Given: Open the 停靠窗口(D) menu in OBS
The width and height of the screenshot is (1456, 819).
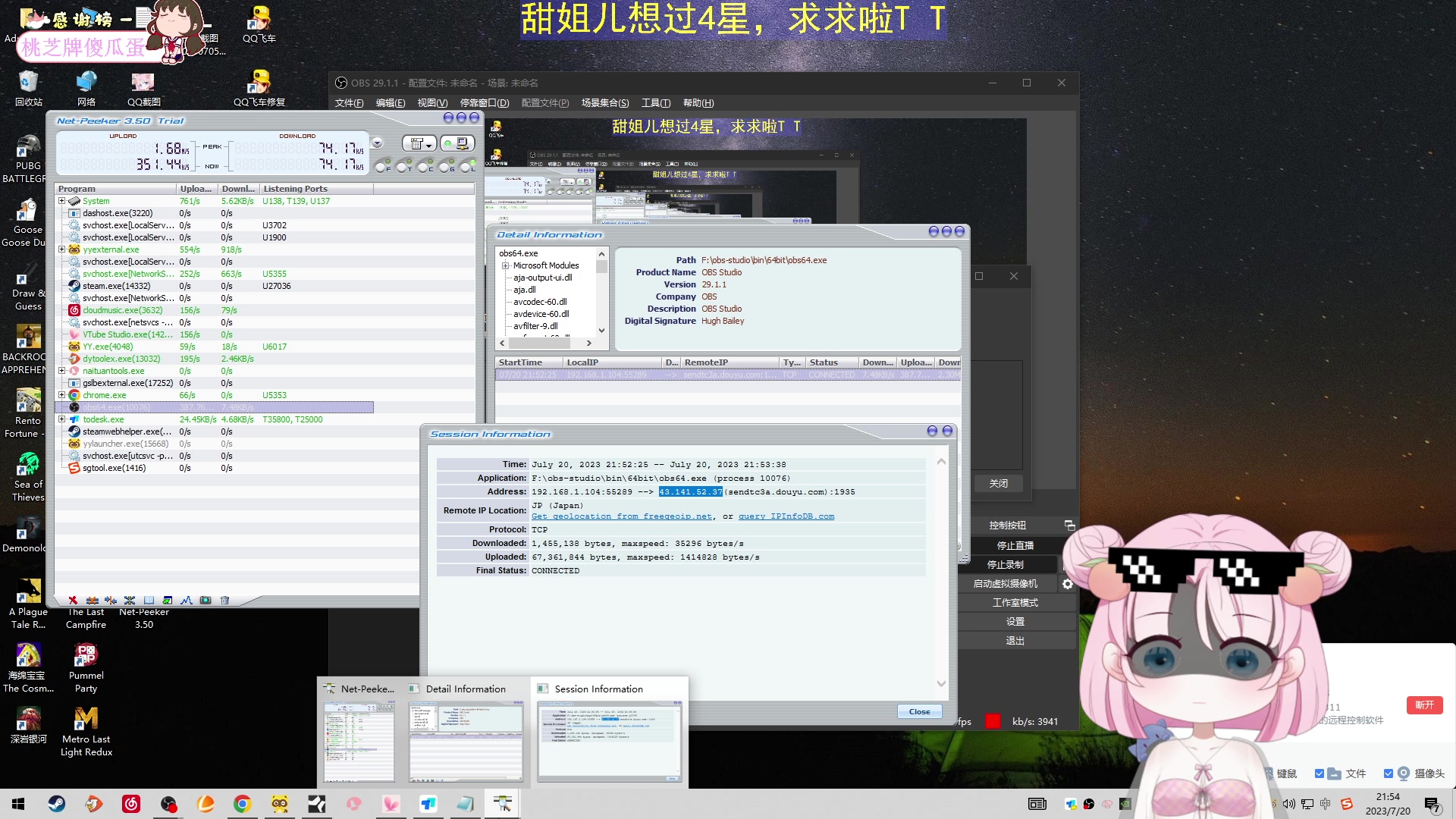Looking at the screenshot, I should [484, 103].
